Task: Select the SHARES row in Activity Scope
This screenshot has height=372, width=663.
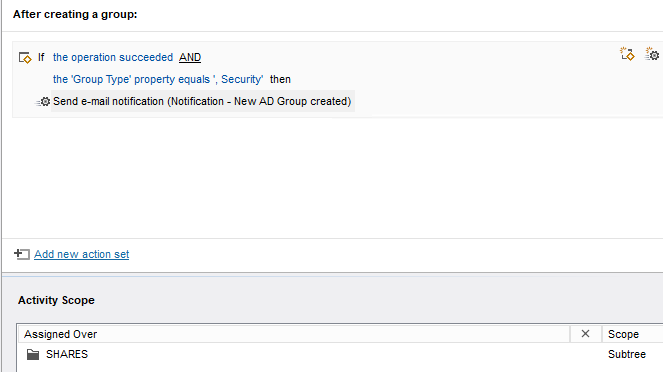Action: 340,354
